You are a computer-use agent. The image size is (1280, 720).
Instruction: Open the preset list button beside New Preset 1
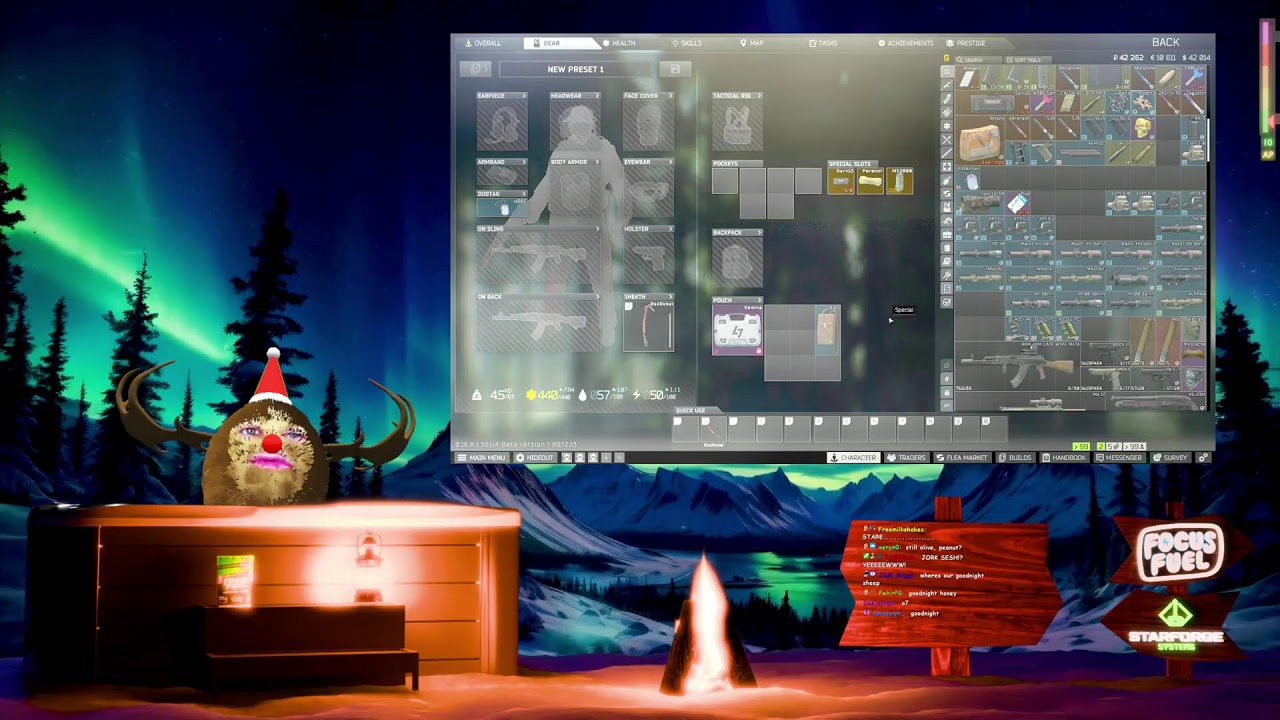[x=475, y=69]
